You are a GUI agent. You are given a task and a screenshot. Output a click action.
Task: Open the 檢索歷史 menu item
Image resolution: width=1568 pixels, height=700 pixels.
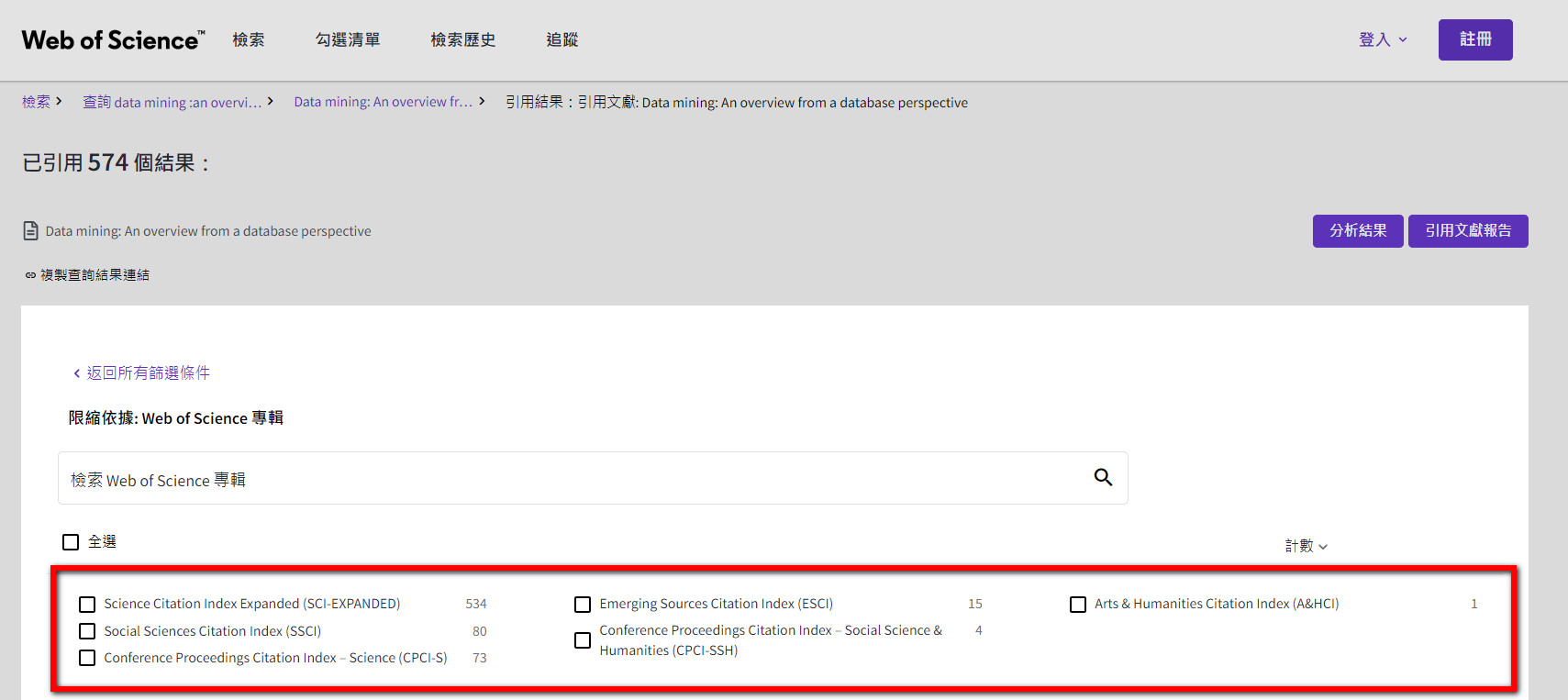[x=463, y=39]
